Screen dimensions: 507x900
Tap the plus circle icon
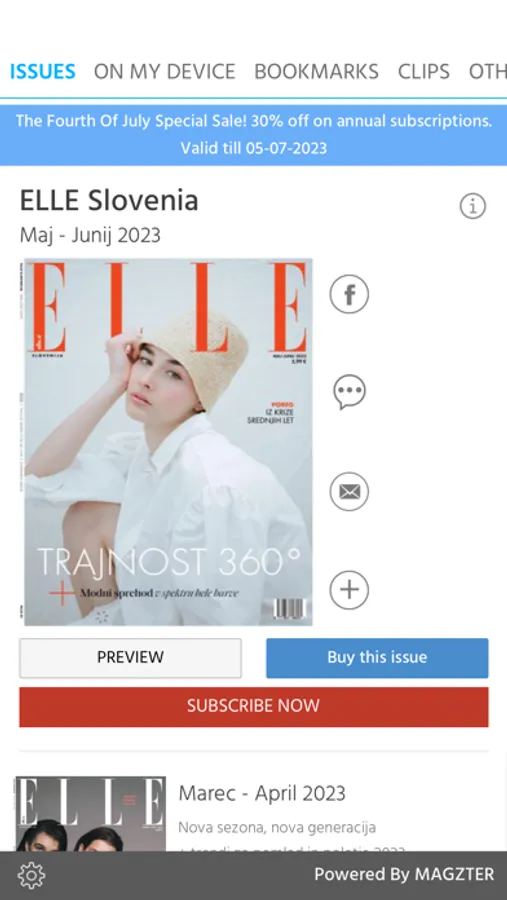(x=349, y=590)
